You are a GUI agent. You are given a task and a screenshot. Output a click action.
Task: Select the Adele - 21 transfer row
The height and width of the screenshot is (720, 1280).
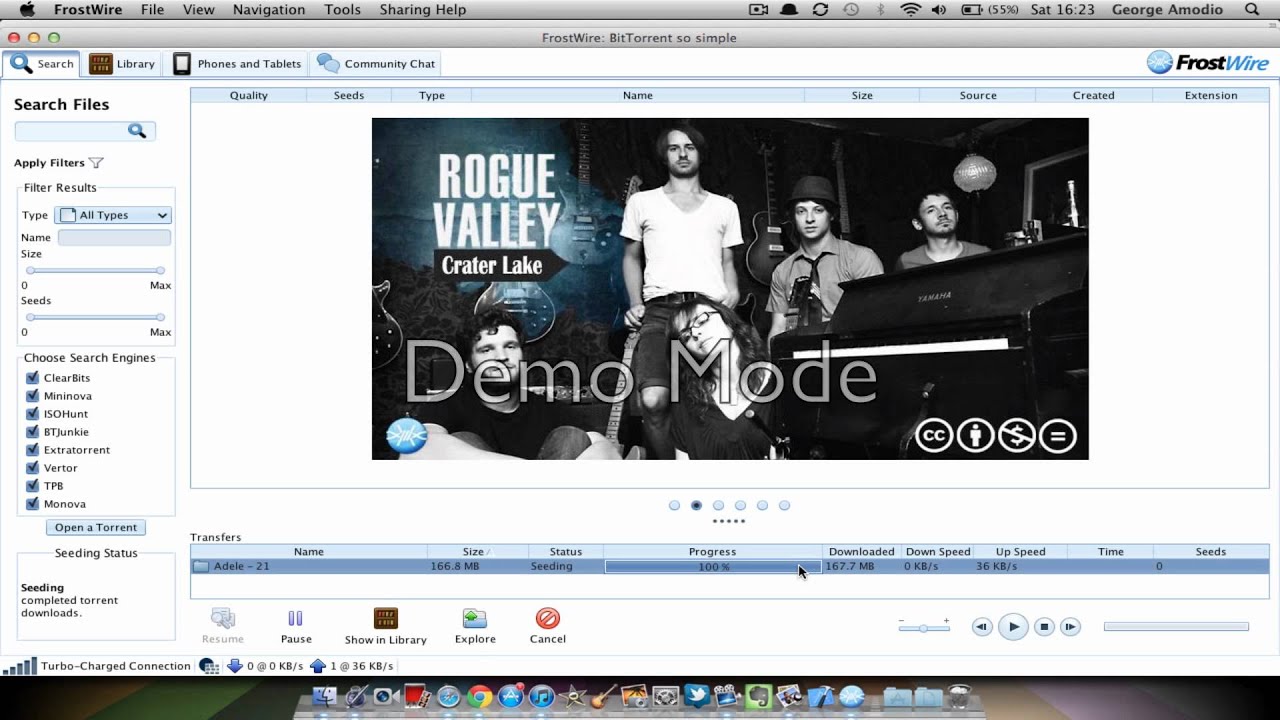[x=730, y=566]
